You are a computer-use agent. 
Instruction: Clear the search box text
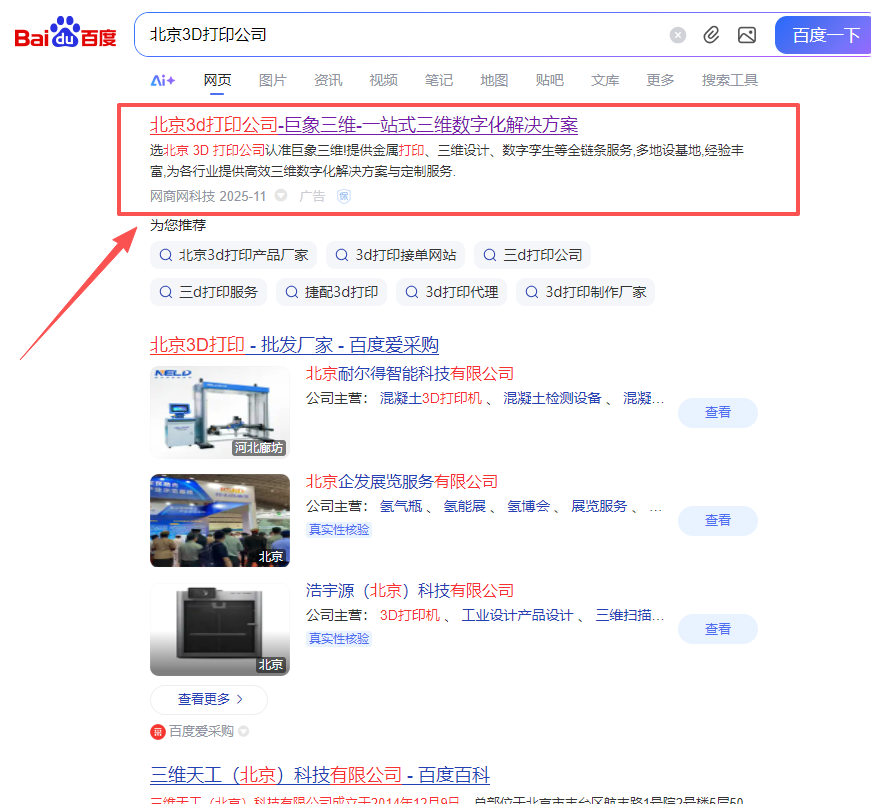[x=678, y=35]
